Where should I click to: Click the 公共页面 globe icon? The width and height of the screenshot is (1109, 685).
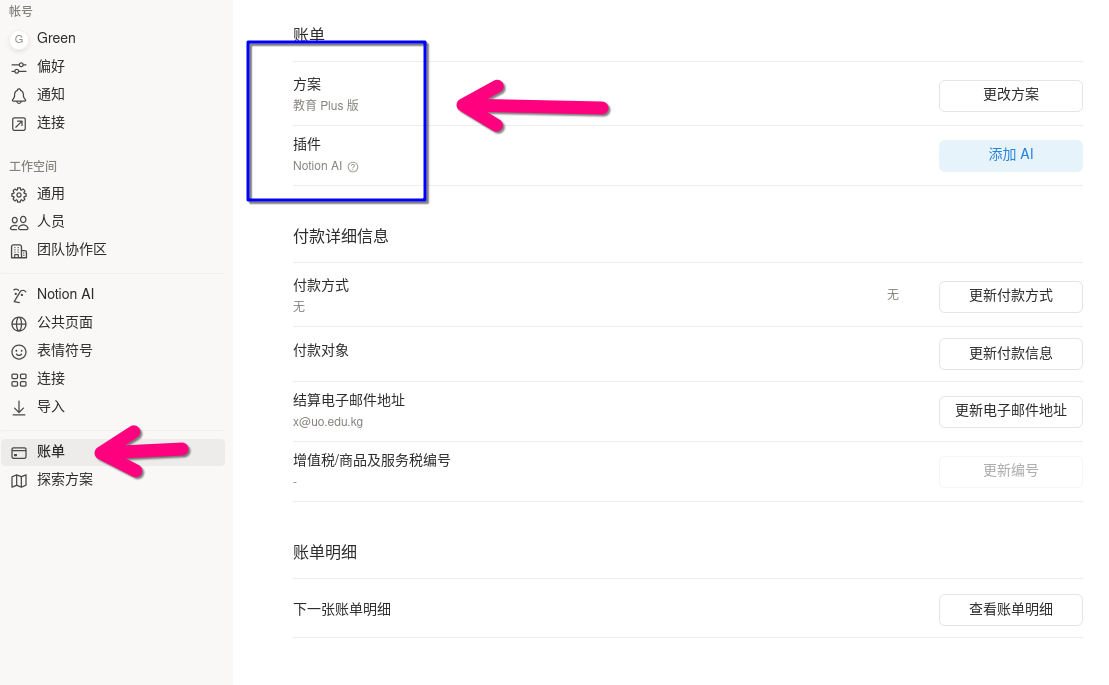click(19, 323)
